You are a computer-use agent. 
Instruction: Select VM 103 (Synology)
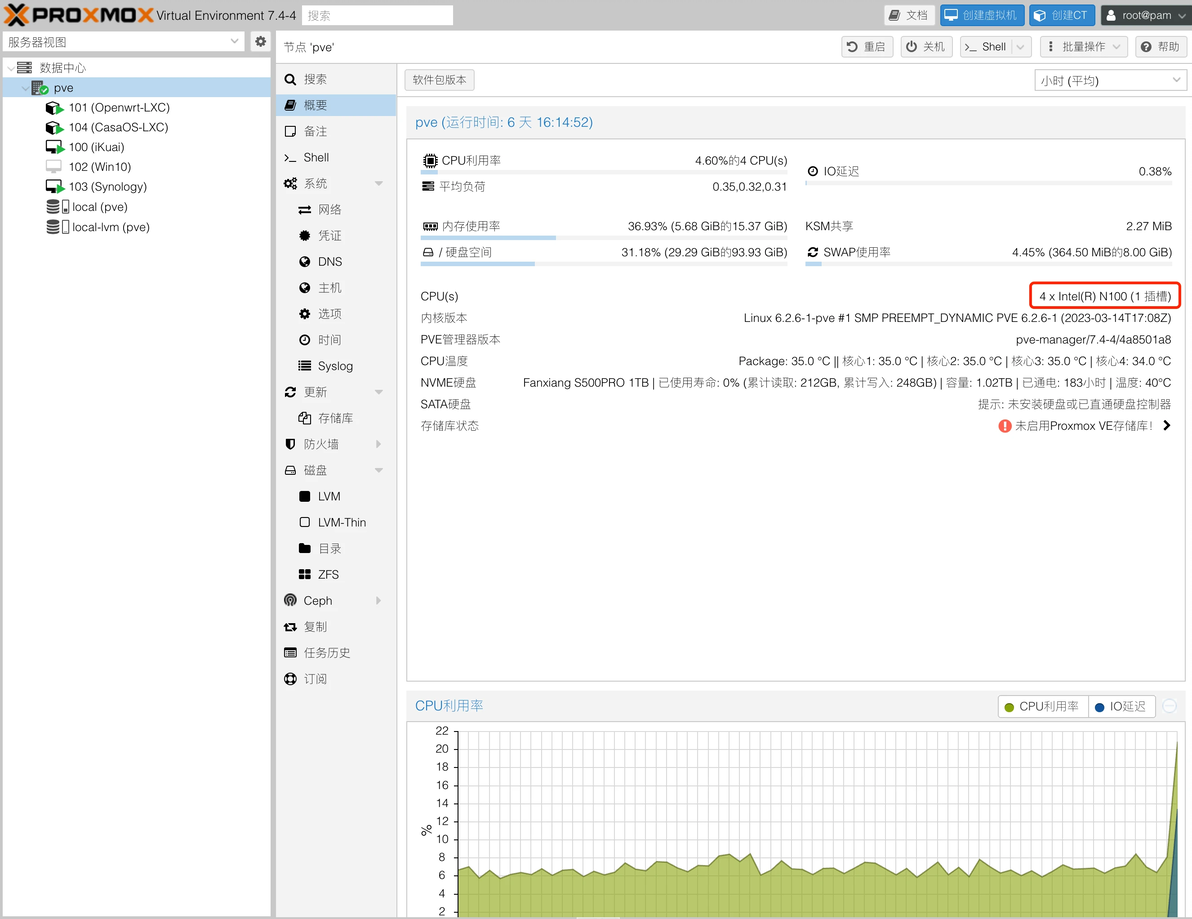pyautogui.click(x=108, y=186)
